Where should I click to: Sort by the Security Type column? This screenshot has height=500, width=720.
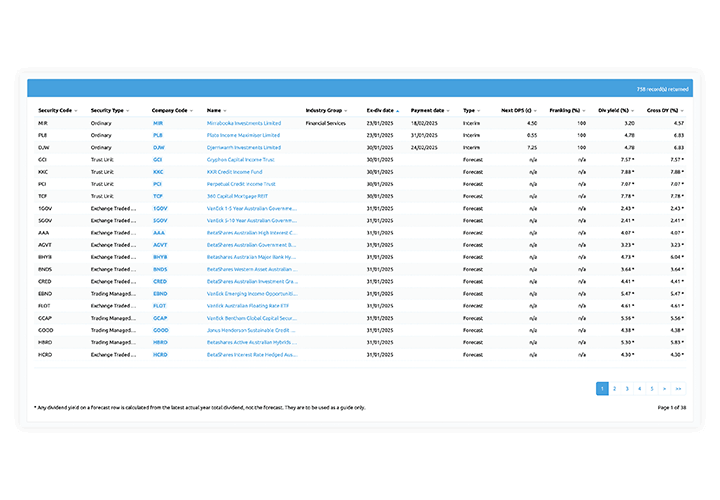(110, 111)
